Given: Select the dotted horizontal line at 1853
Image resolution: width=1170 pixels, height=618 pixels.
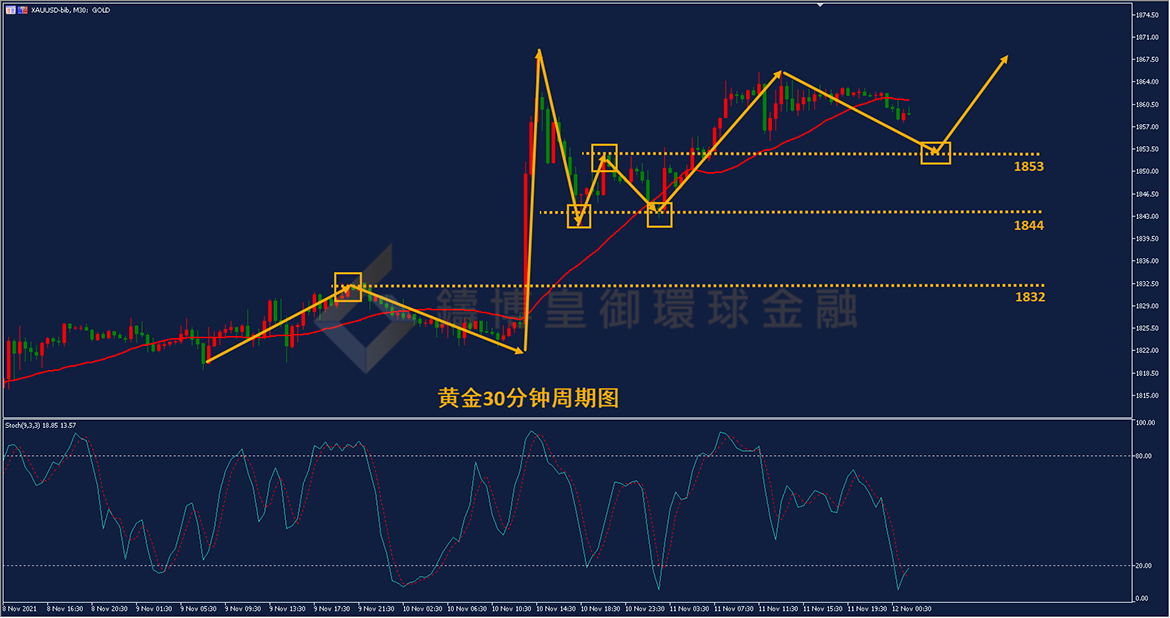Looking at the screenshot, I should [x=811, y=154].
